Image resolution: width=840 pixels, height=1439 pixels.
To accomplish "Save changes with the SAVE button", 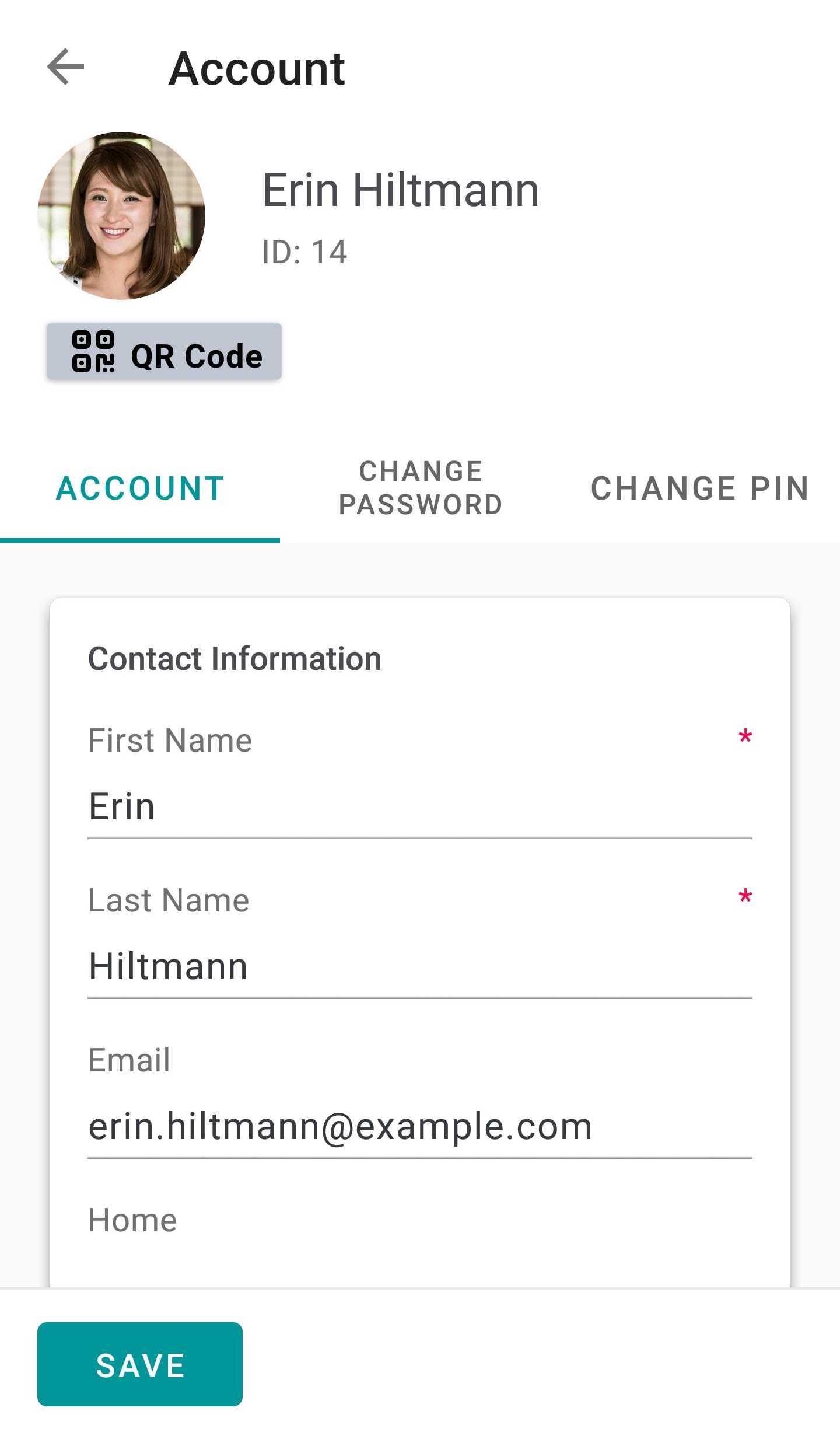I will point(140,1364).
